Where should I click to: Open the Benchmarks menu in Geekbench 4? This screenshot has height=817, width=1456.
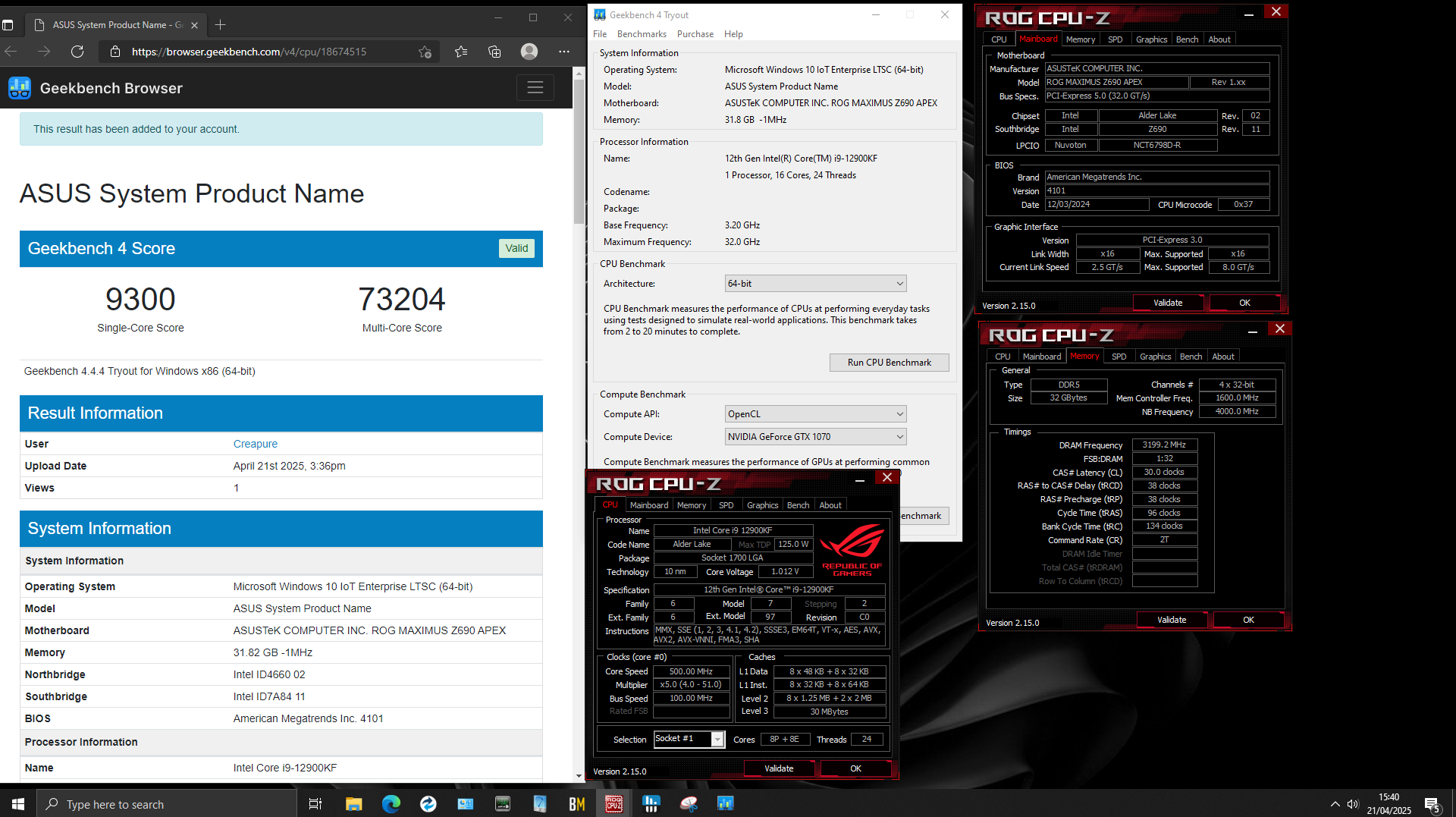point(642,34)
